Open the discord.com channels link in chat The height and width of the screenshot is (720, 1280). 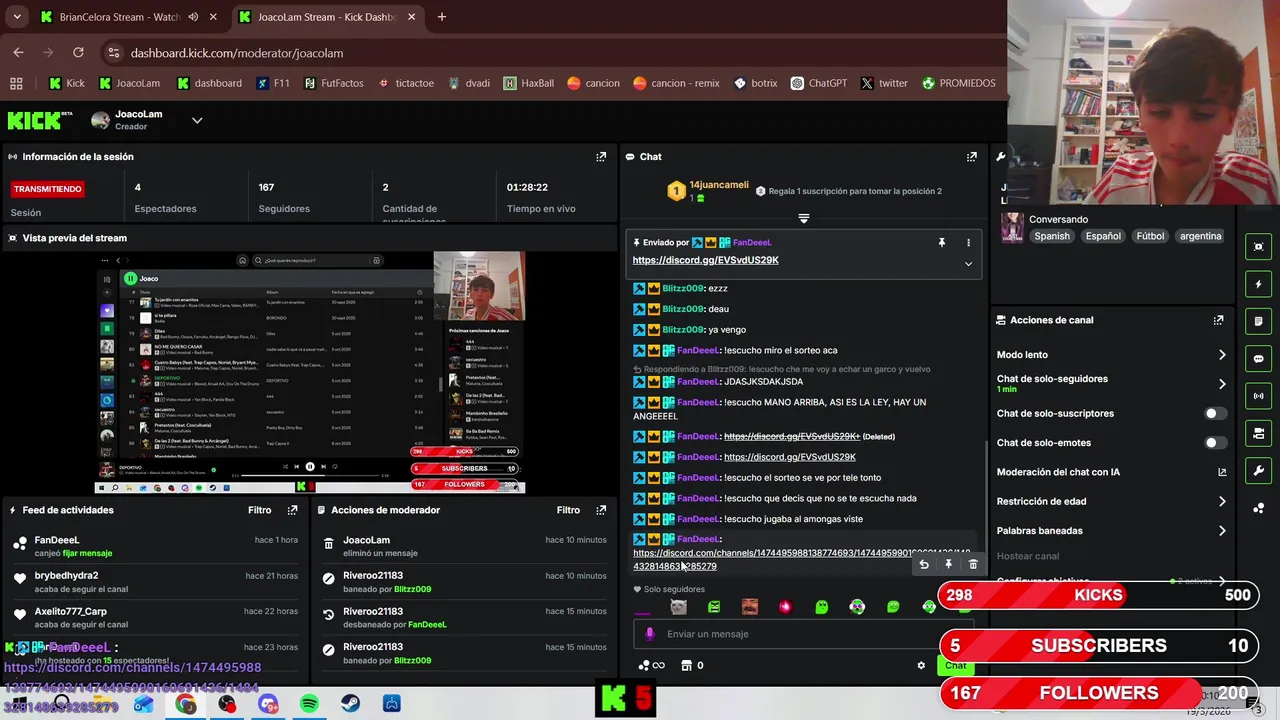801,559
